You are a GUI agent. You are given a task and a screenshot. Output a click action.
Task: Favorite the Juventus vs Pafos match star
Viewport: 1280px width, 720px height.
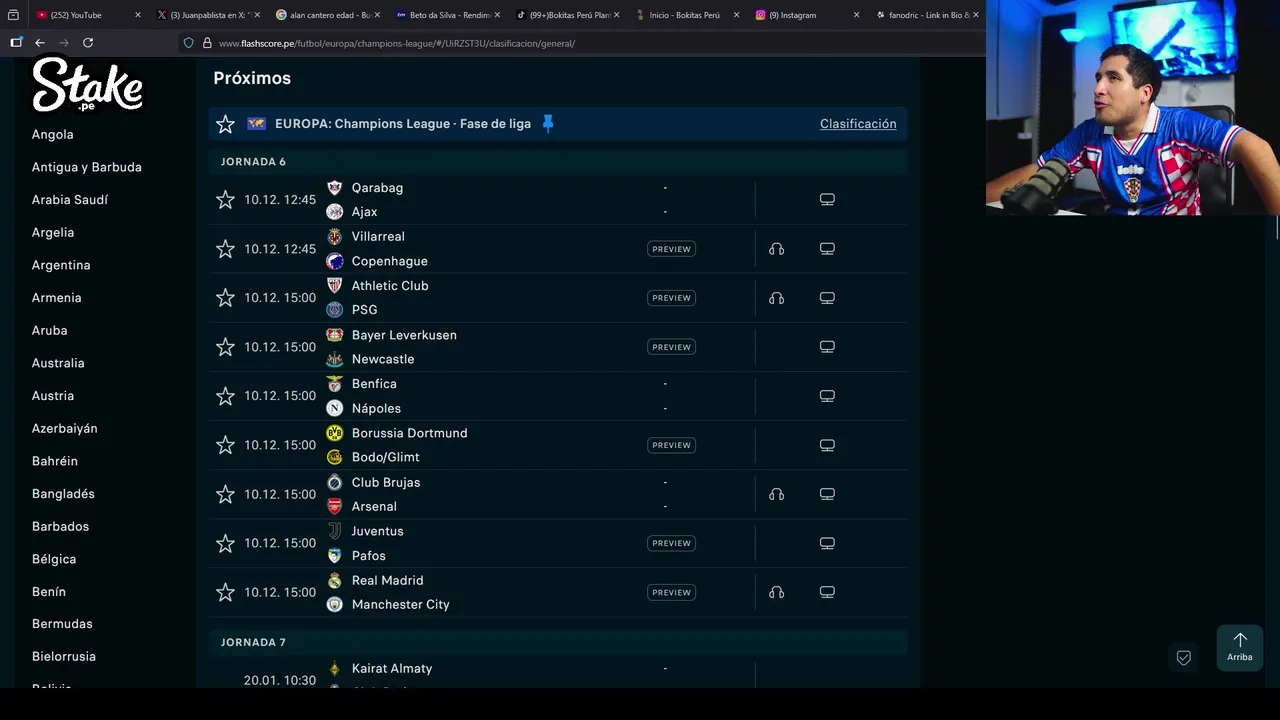pyautogui.click(x=225, y=543)
